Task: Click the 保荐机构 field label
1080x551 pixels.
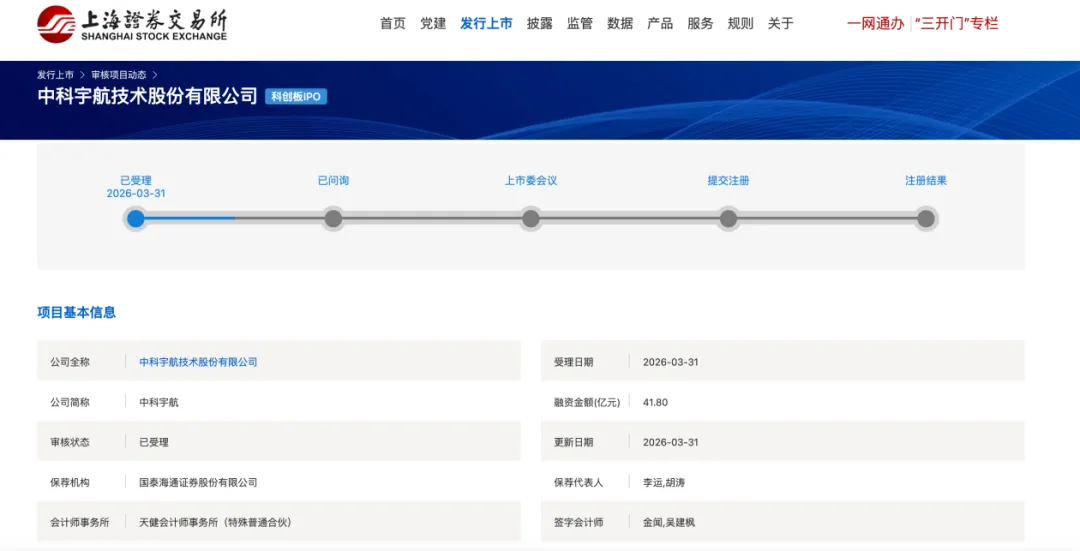Action: tap(70, 482)
